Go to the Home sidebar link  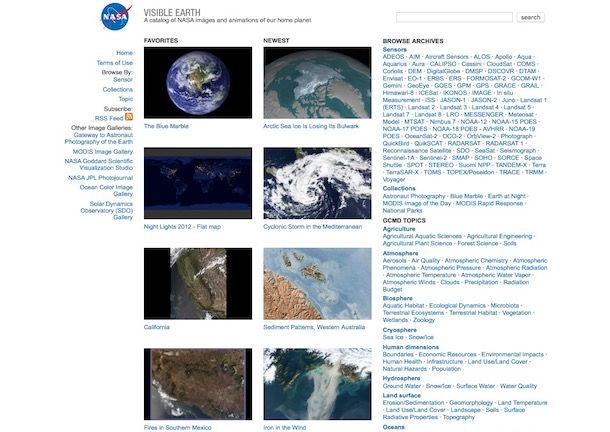click(124, 53)
